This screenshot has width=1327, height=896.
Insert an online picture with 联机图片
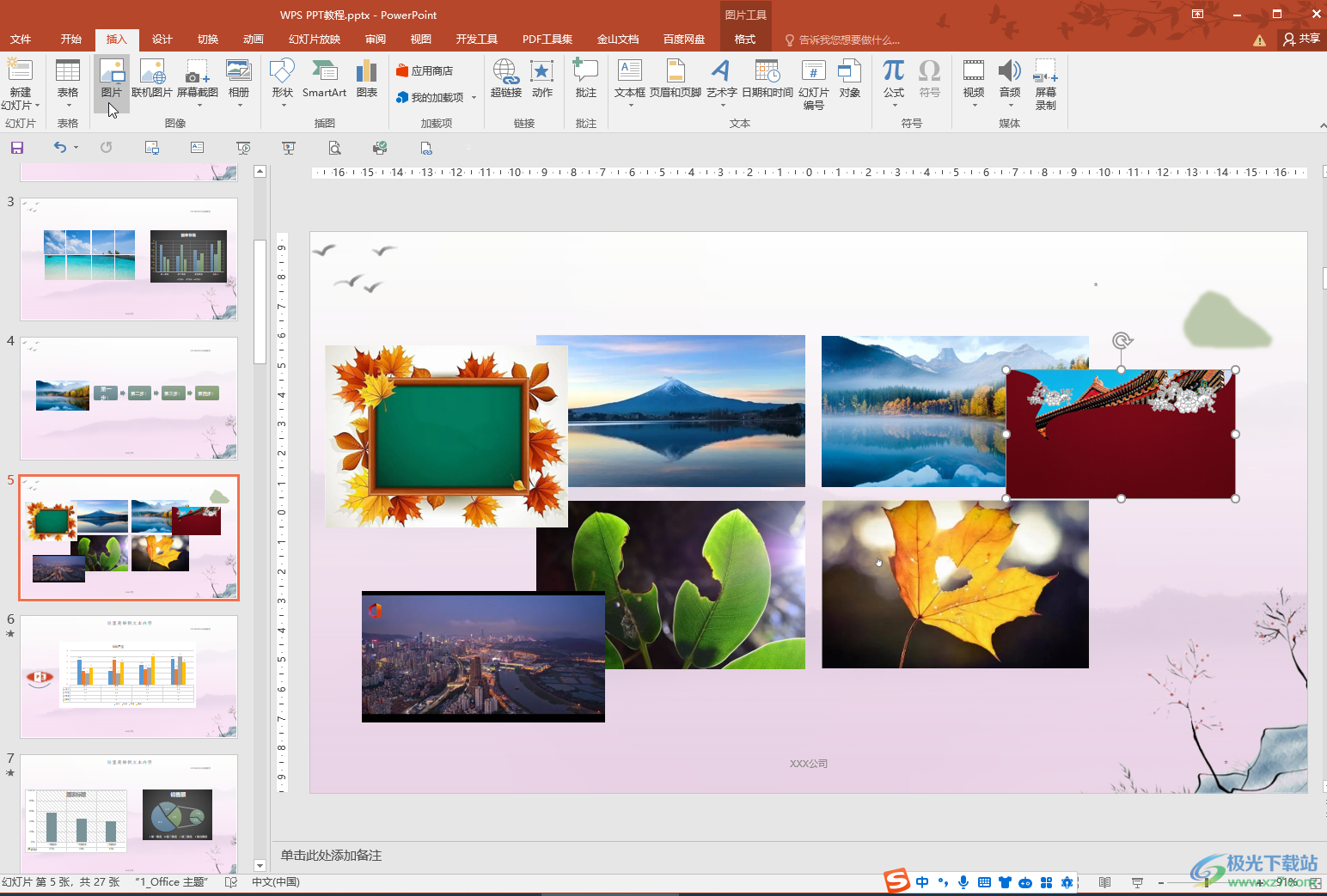coord(152,79)
